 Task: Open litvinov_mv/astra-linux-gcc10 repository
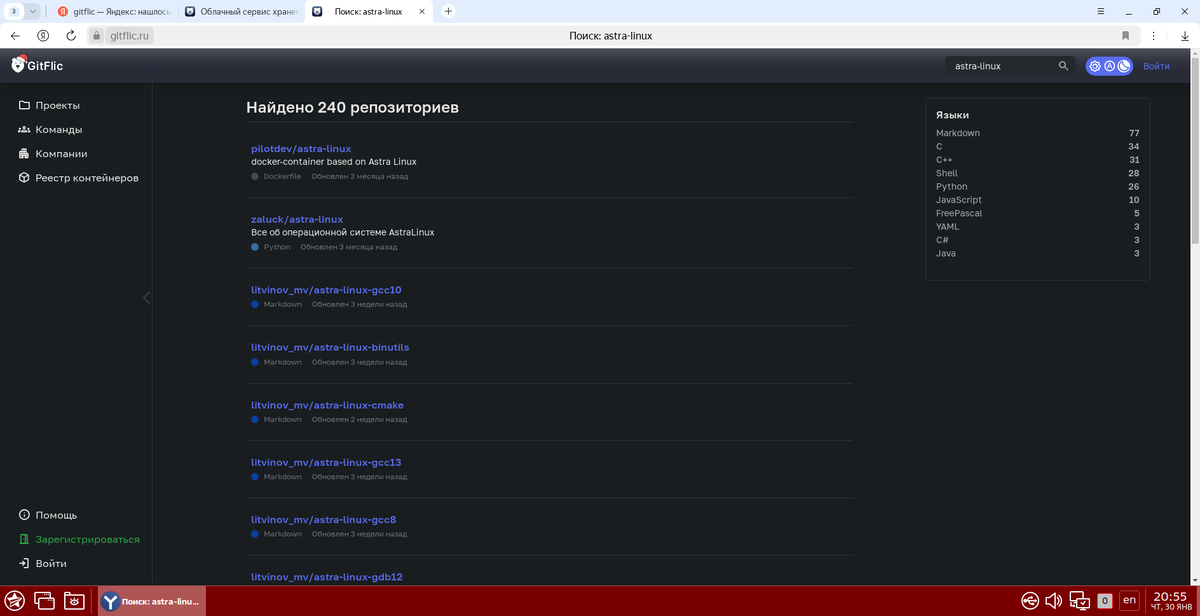[x=326, y=290]
